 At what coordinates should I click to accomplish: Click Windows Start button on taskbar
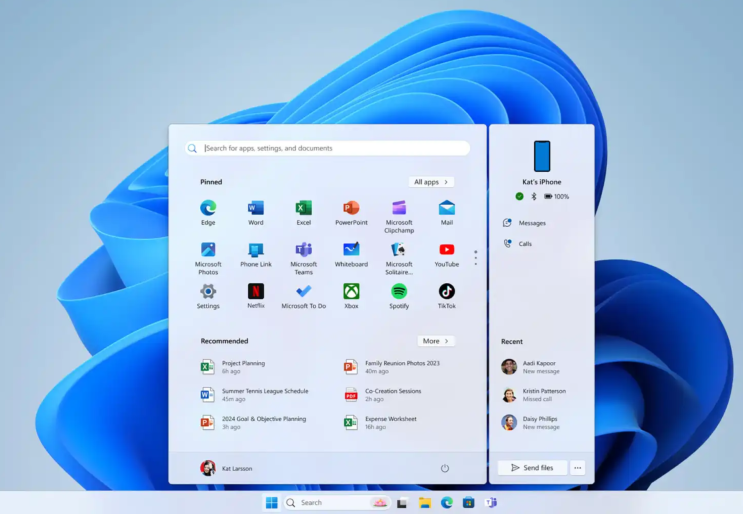[272, 503]
